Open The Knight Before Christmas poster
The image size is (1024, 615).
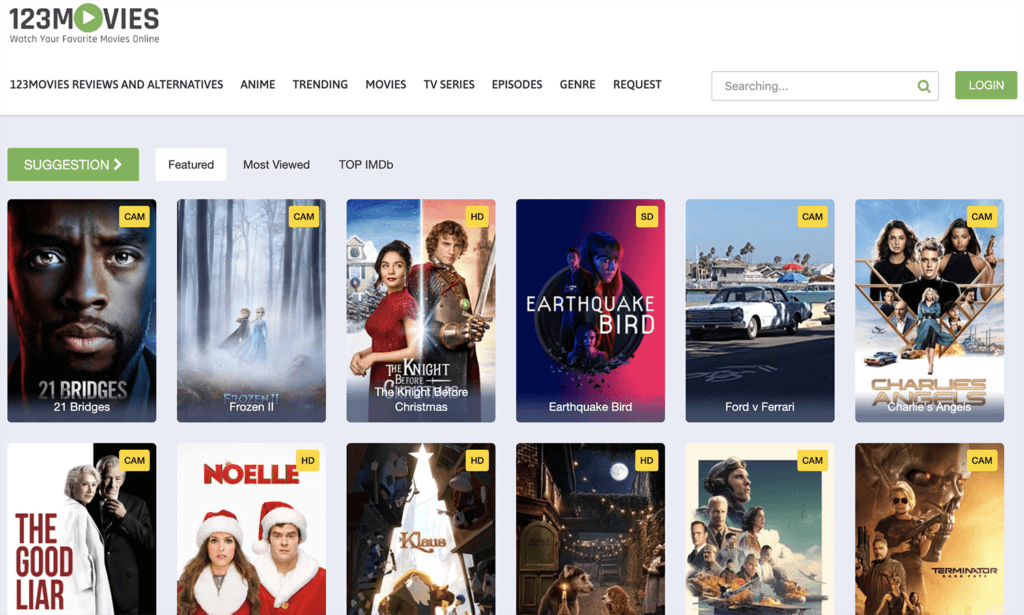pyautogui.click(x=421, y=311)
